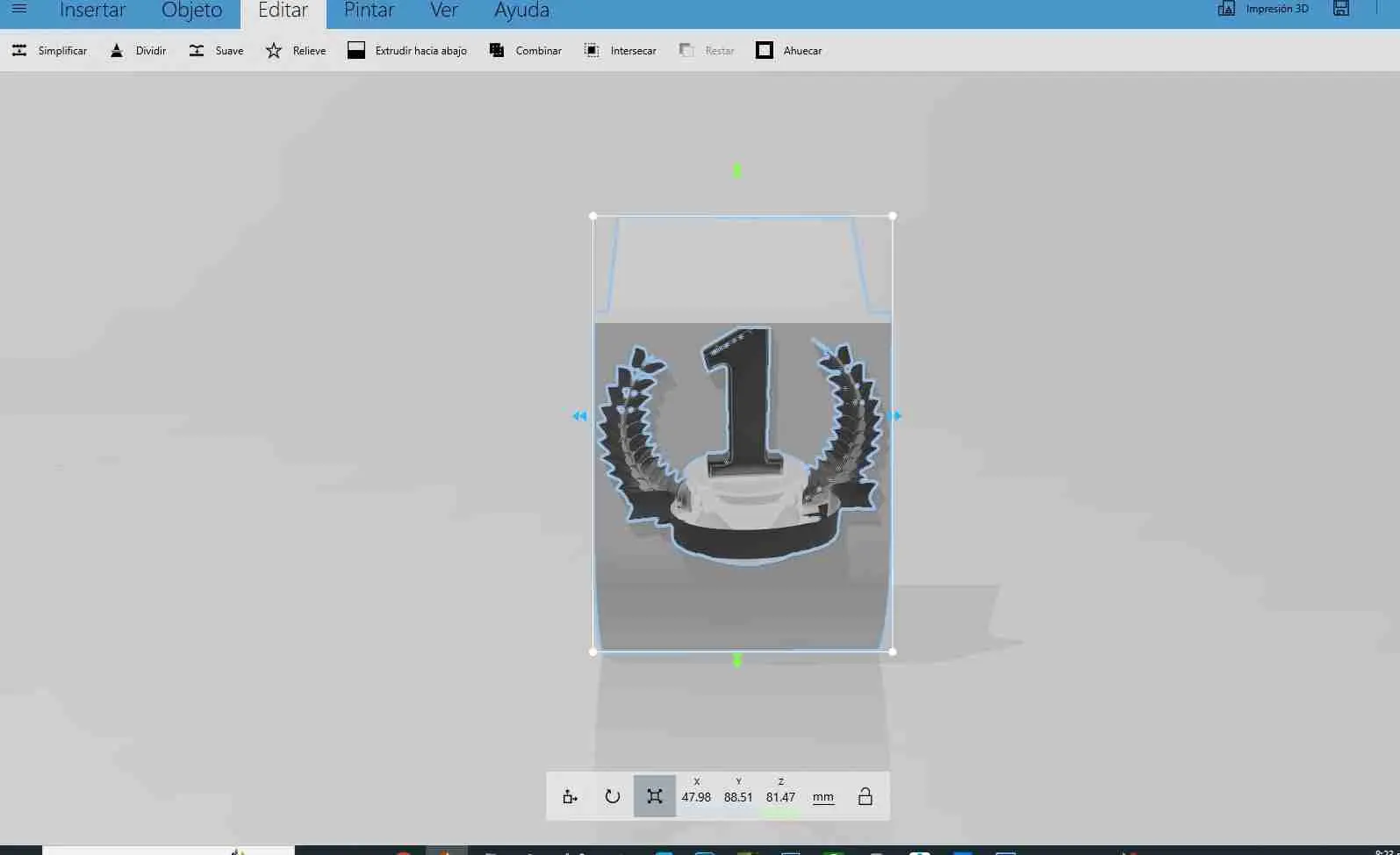Click the top-right corner scale handle
Viewport: 1400px width, 855px height.
(x=893, y=216)
